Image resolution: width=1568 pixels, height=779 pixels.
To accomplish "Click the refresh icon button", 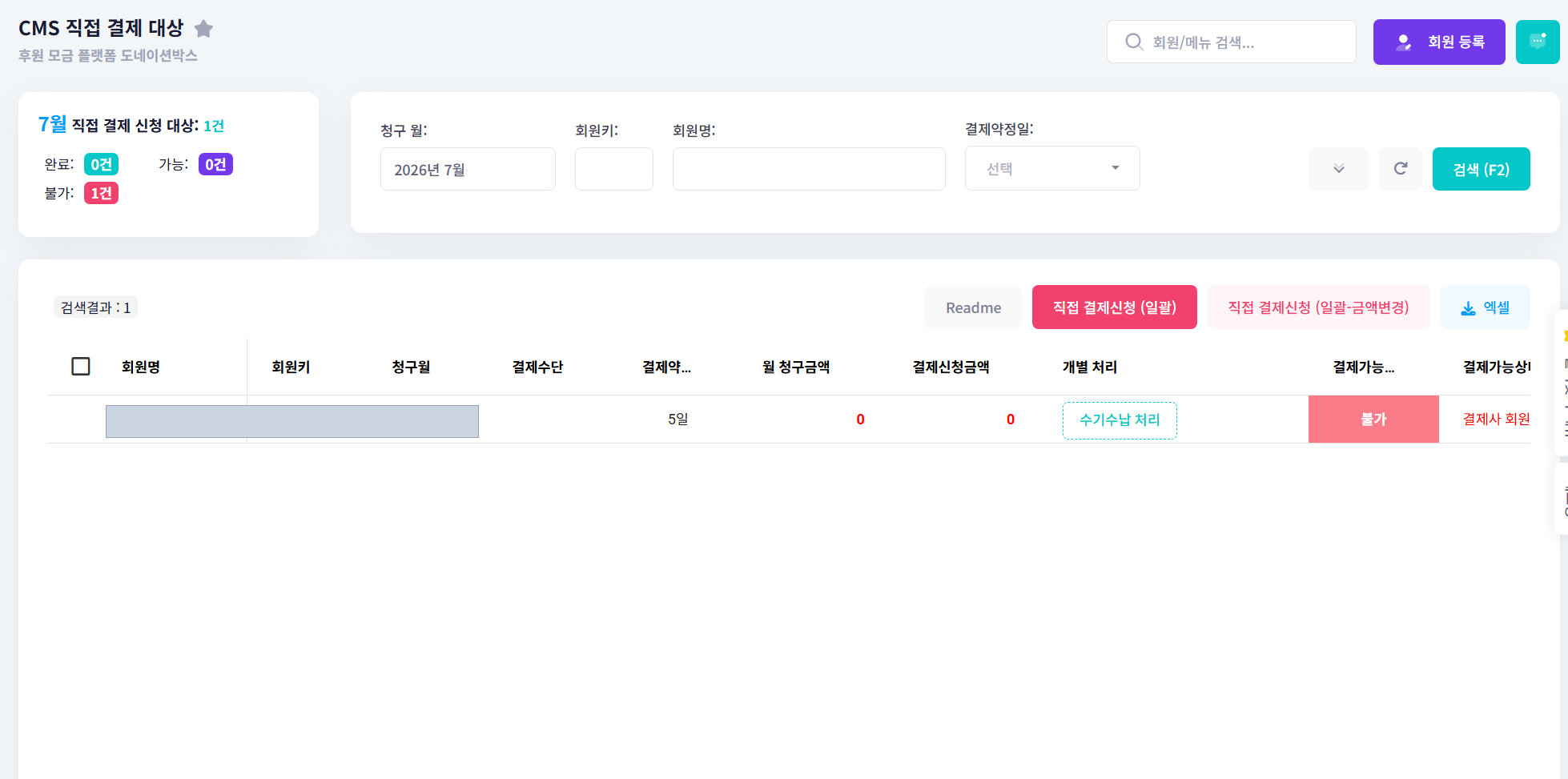I will pos(1400,169).
